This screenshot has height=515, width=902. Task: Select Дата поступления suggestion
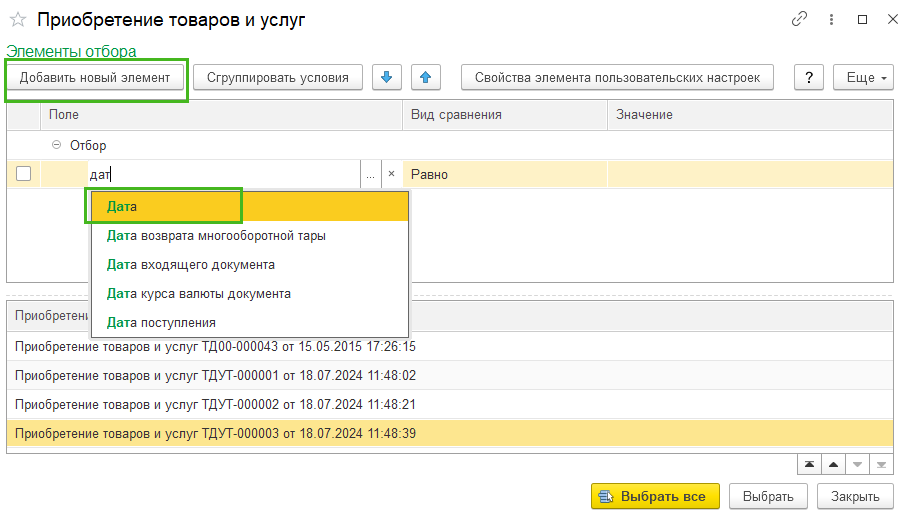click(x=250, y=322)
